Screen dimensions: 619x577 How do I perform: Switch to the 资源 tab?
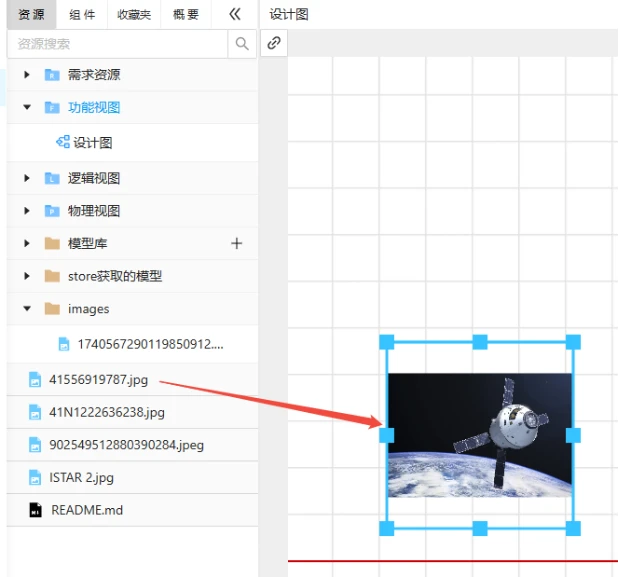coord(32,15)
